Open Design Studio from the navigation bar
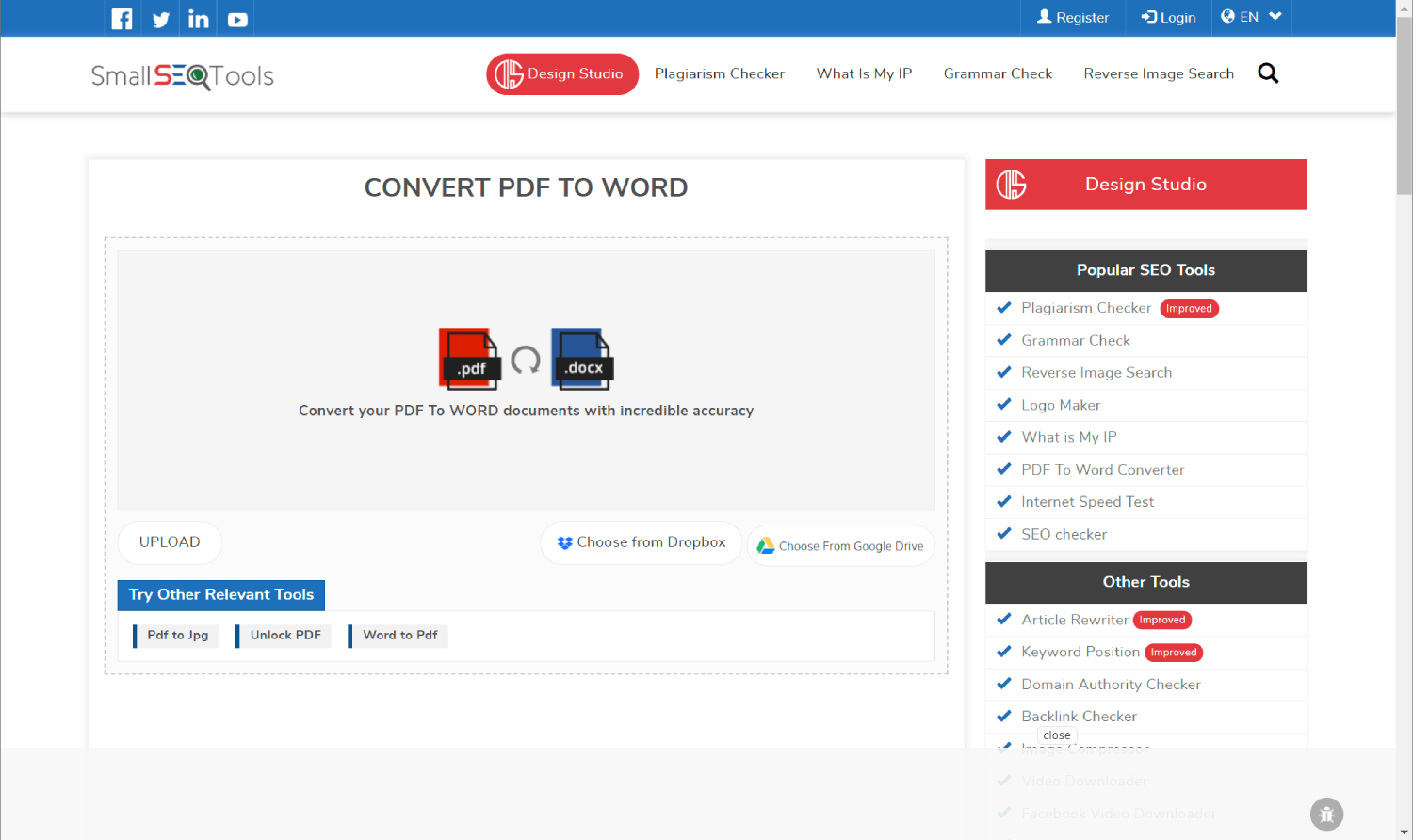This screenshot has height=840, width=1413. tap(562, 74)
